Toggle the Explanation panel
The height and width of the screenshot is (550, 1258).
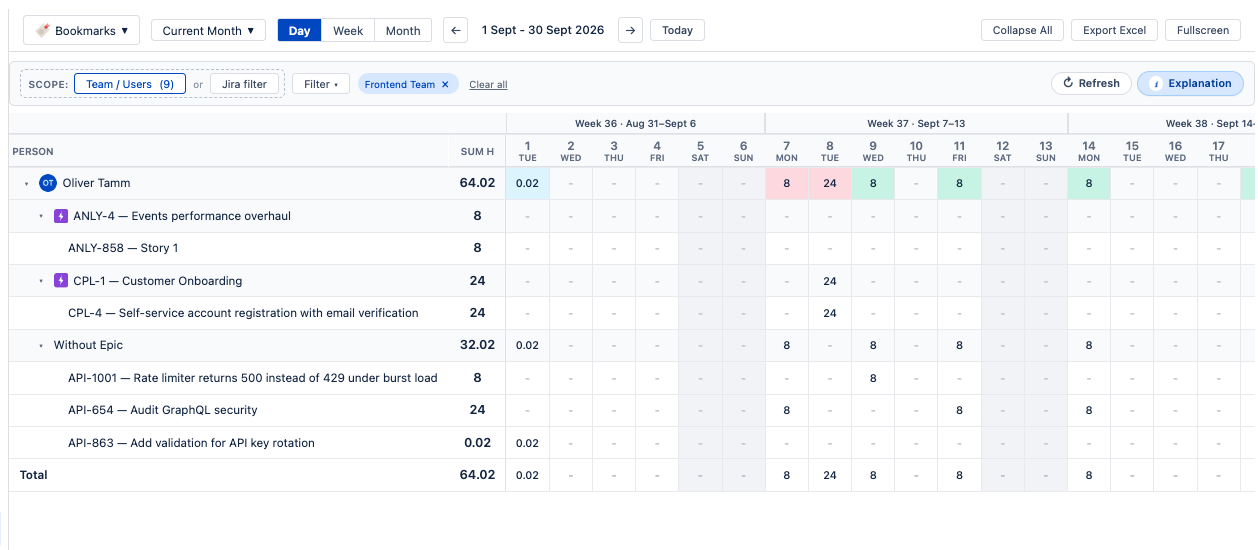tap(1190, 83)
